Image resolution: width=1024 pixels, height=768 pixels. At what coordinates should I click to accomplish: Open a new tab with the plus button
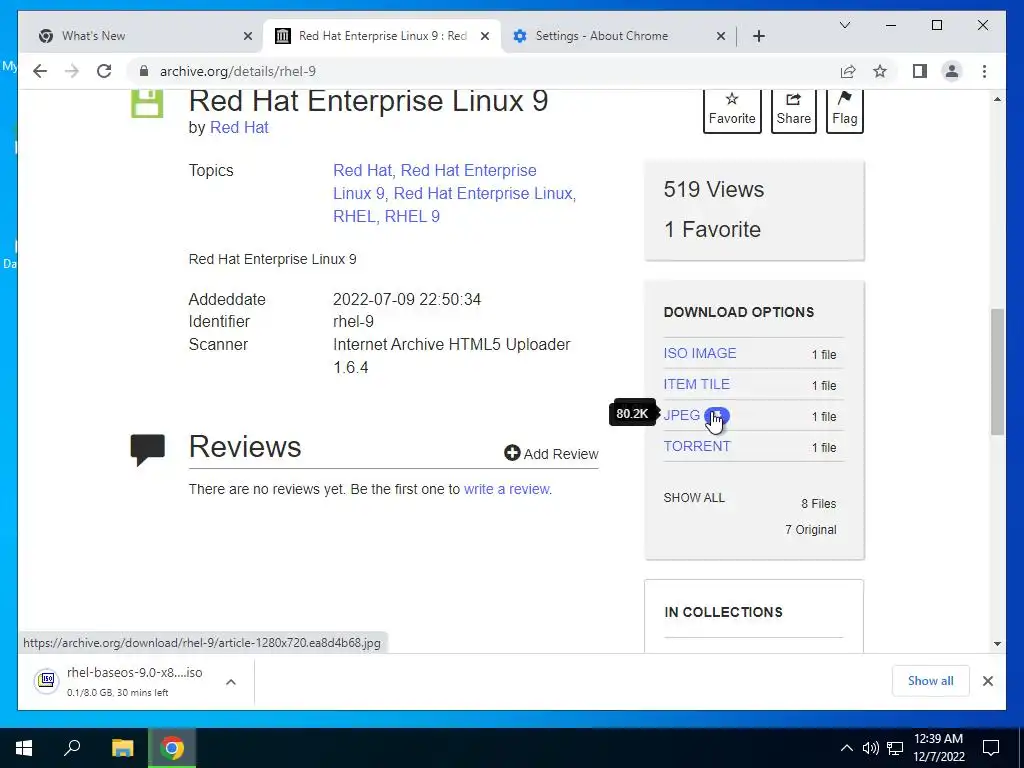click(758, 36)
